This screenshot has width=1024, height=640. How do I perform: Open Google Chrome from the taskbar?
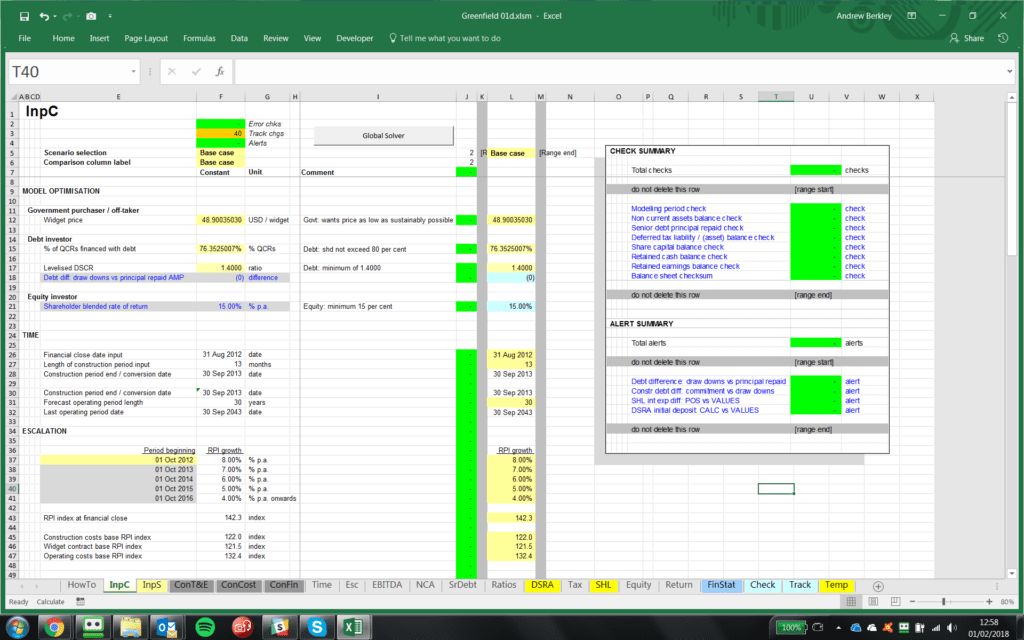point(54,628)
